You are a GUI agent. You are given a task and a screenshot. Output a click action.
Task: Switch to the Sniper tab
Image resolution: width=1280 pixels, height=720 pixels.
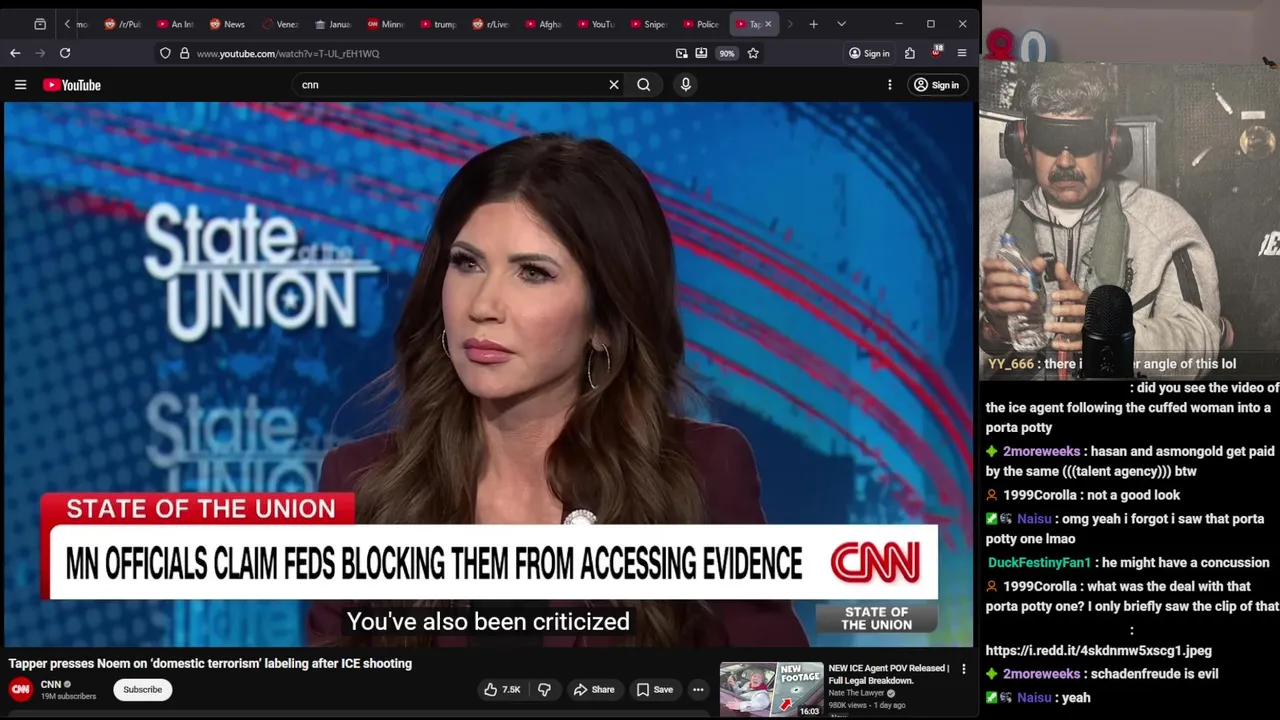click(x=648, y=24)
